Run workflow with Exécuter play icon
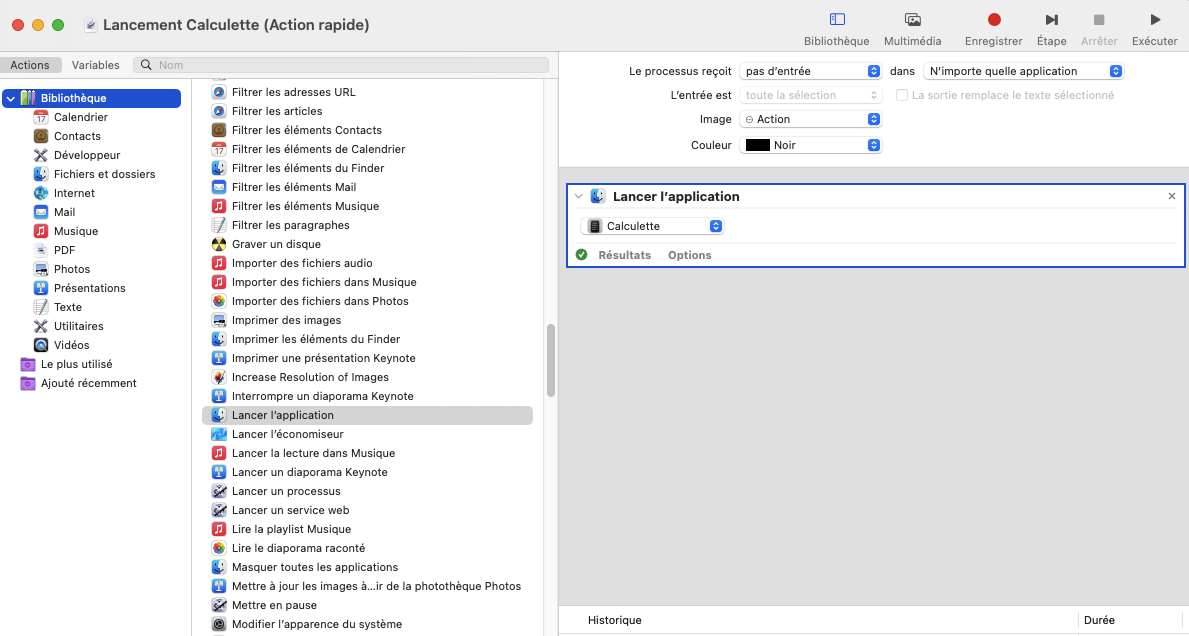The width and height of the screenshot is (1189, 636). [1155, 20]
